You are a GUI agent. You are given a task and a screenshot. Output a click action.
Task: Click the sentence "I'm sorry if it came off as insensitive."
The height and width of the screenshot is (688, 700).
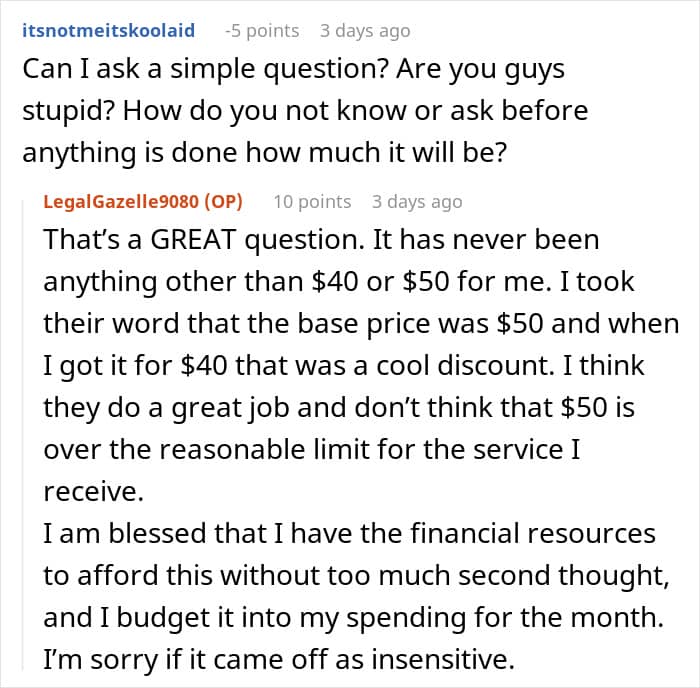click(279, 659)
